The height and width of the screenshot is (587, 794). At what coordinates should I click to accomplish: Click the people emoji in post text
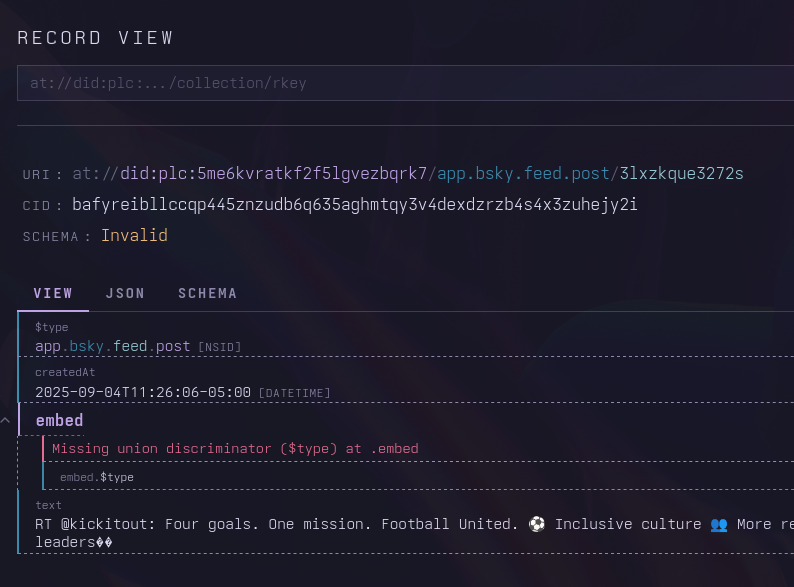click(x=718, y=524)
